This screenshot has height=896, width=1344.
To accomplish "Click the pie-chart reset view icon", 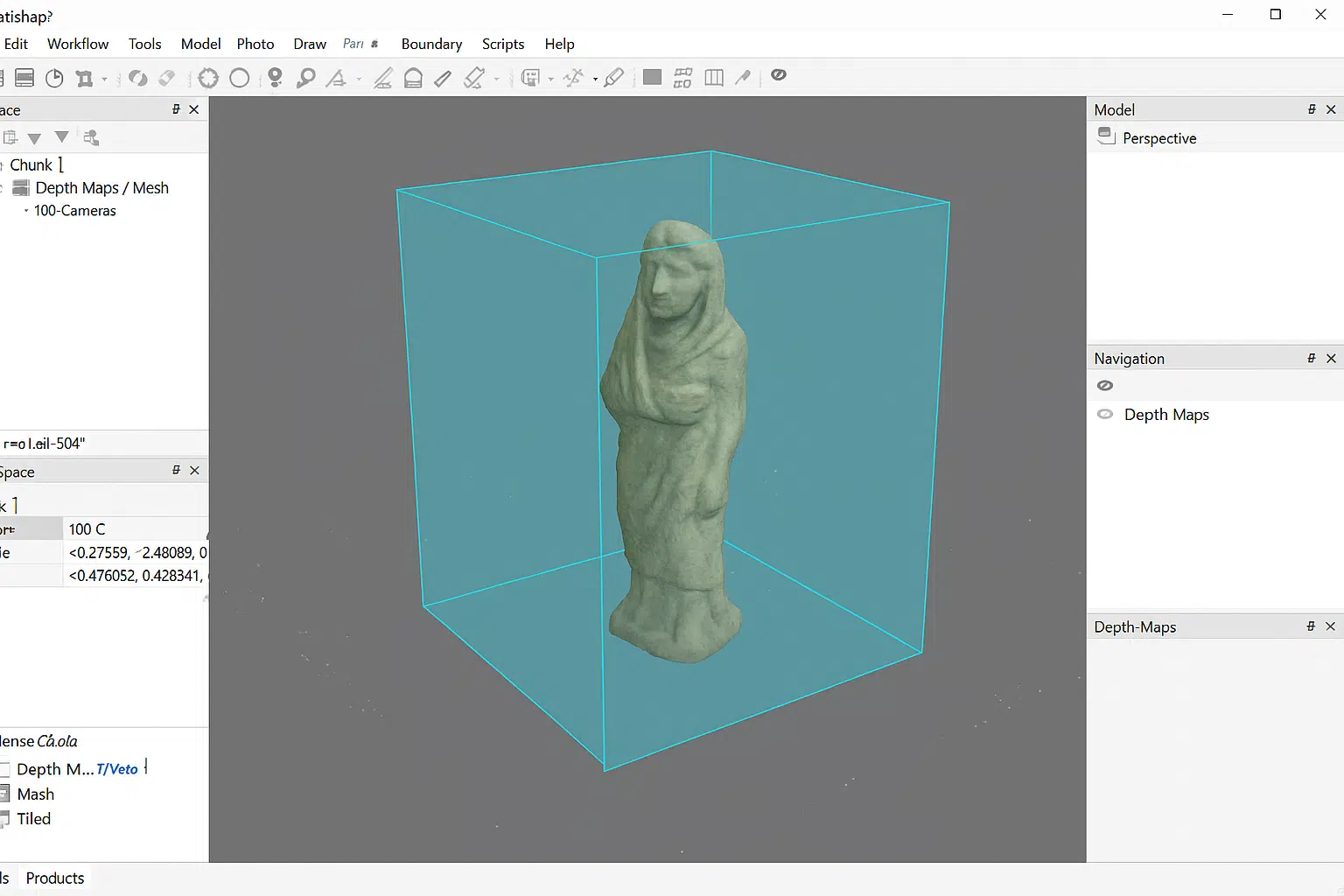I will coord(53,78).
